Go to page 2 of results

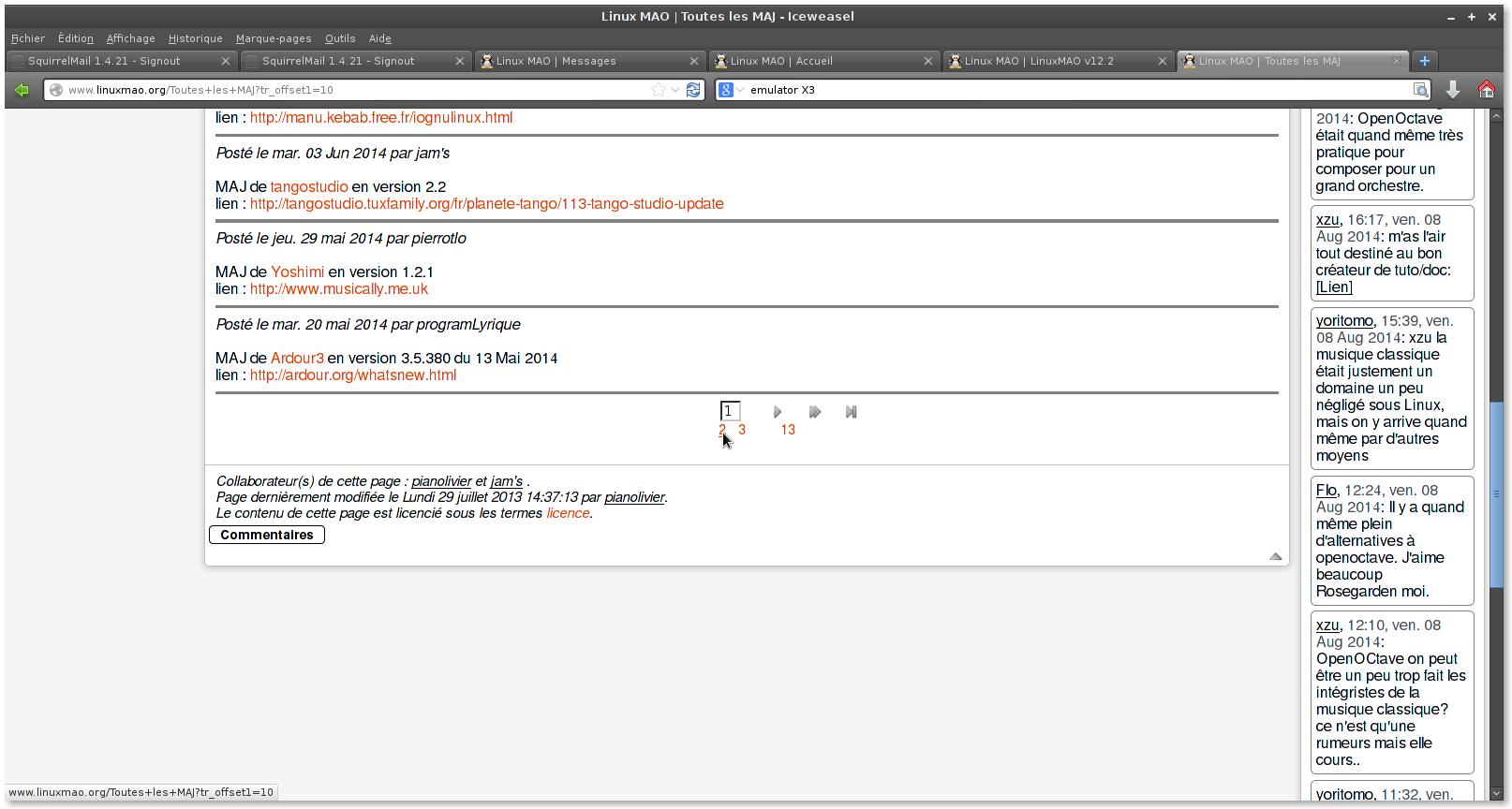point(722,430)
